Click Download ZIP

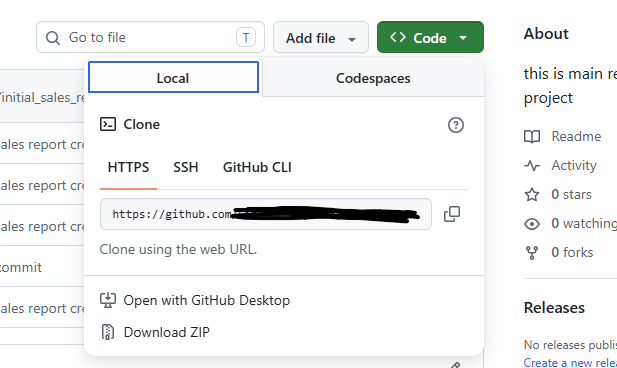tap(166, 332)
